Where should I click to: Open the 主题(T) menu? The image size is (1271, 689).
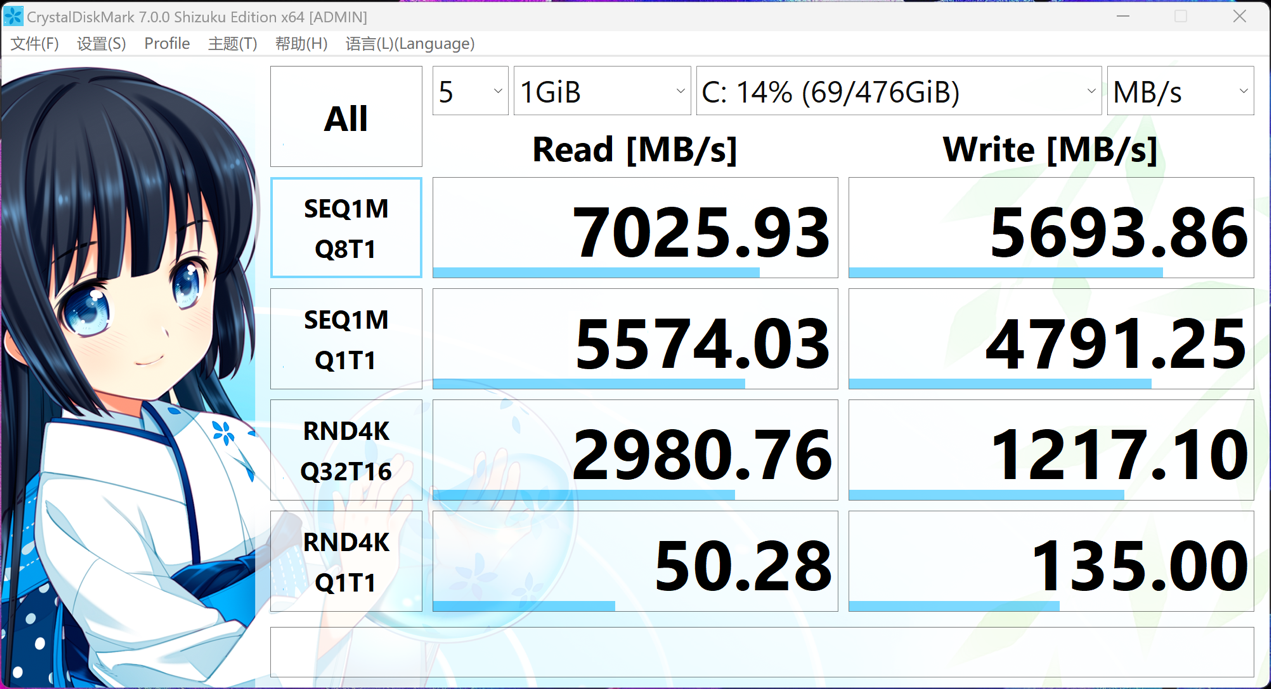(232, 44)
